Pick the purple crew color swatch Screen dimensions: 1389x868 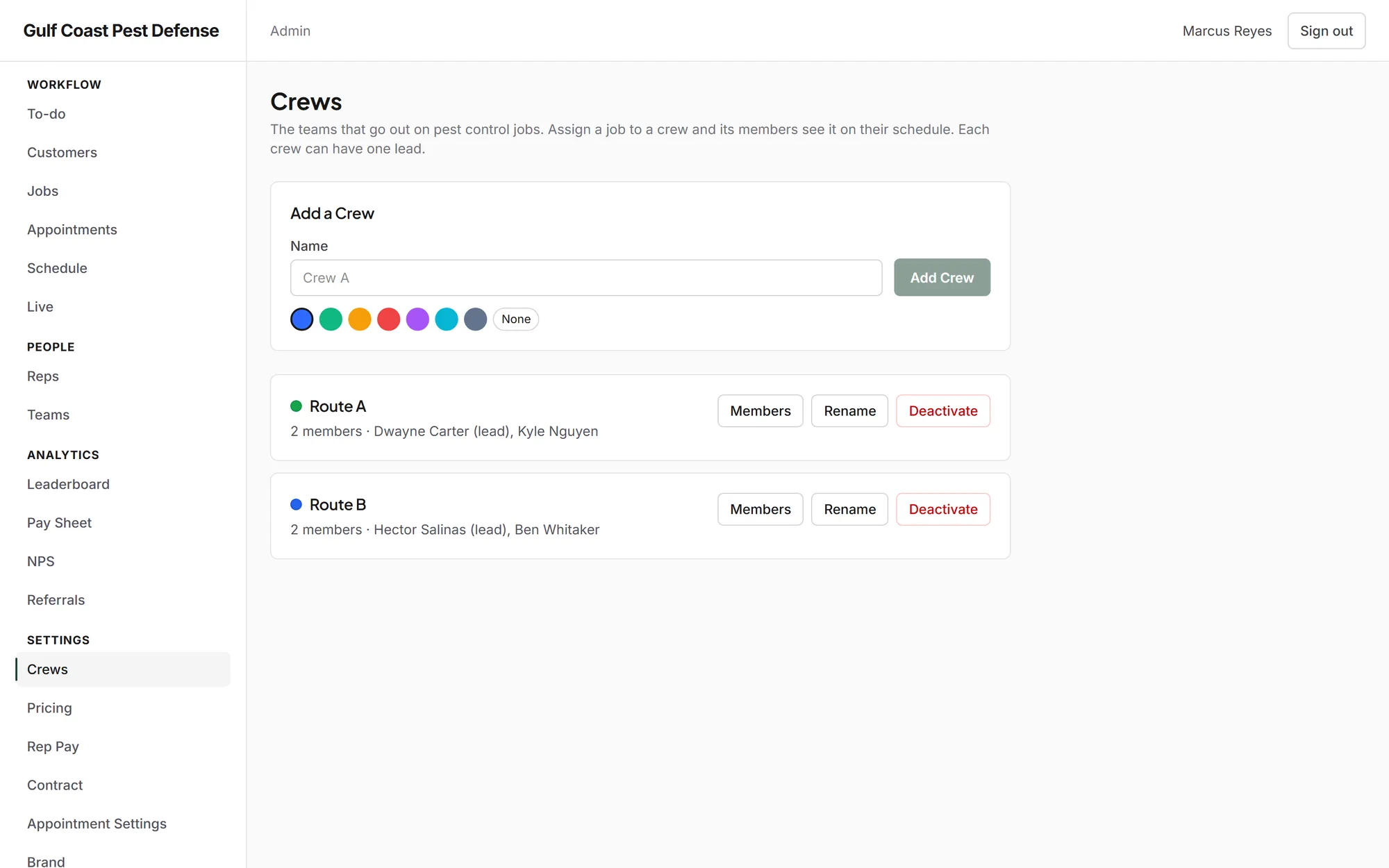(417, 319)
